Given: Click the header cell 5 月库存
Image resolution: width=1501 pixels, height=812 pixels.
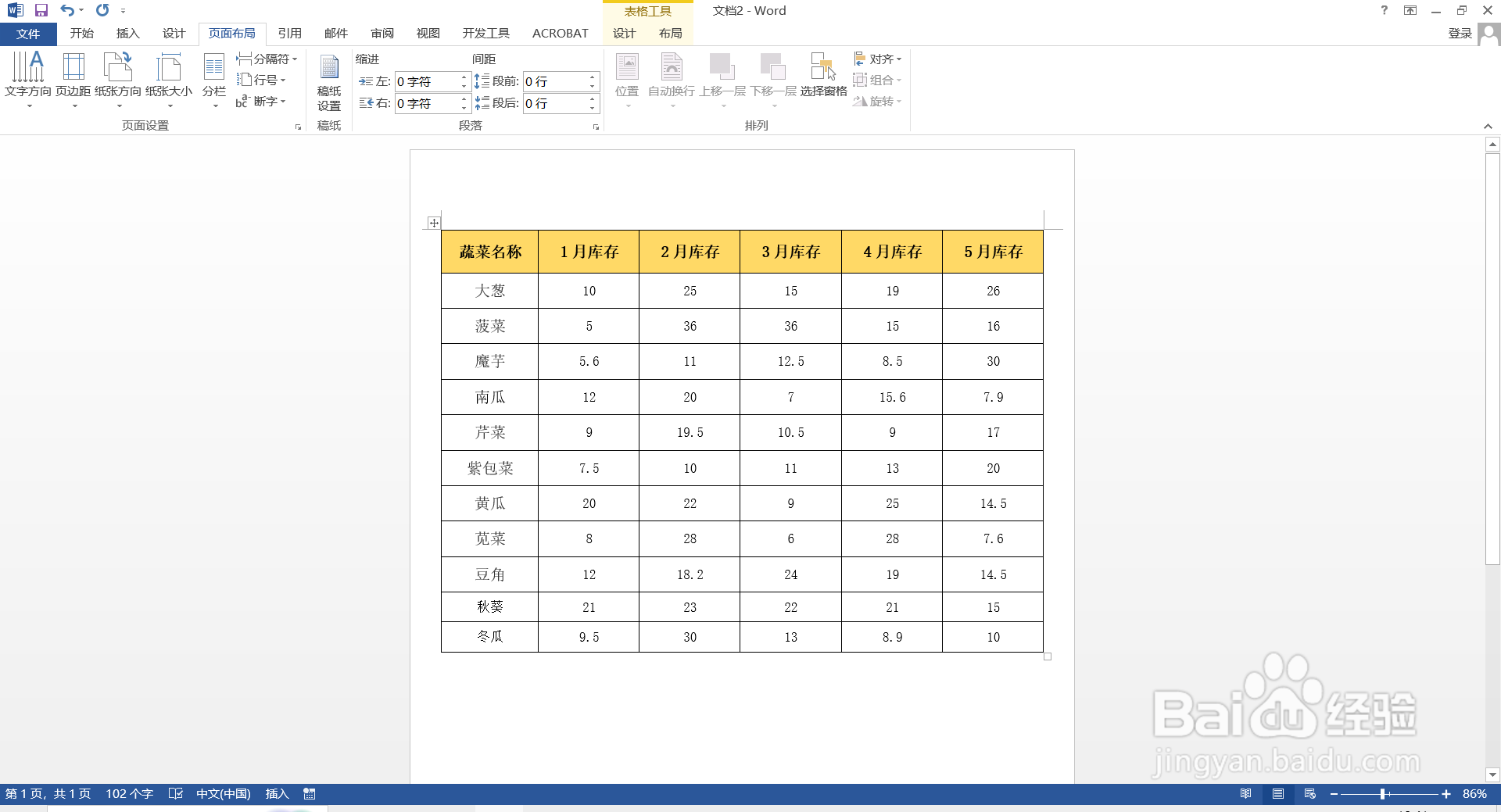Looking at the screenshot, I should (x=993, y=252).
